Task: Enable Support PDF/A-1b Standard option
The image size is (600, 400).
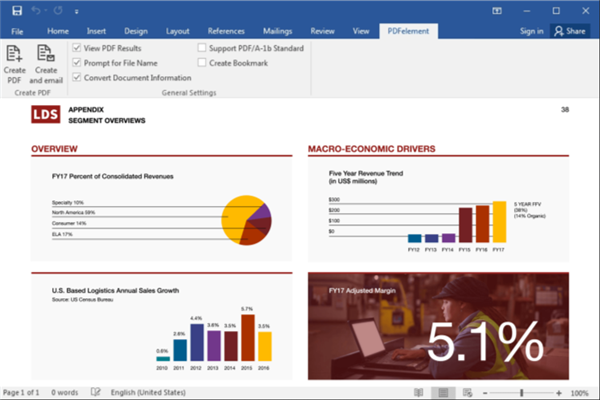Action: click(202, 47)
